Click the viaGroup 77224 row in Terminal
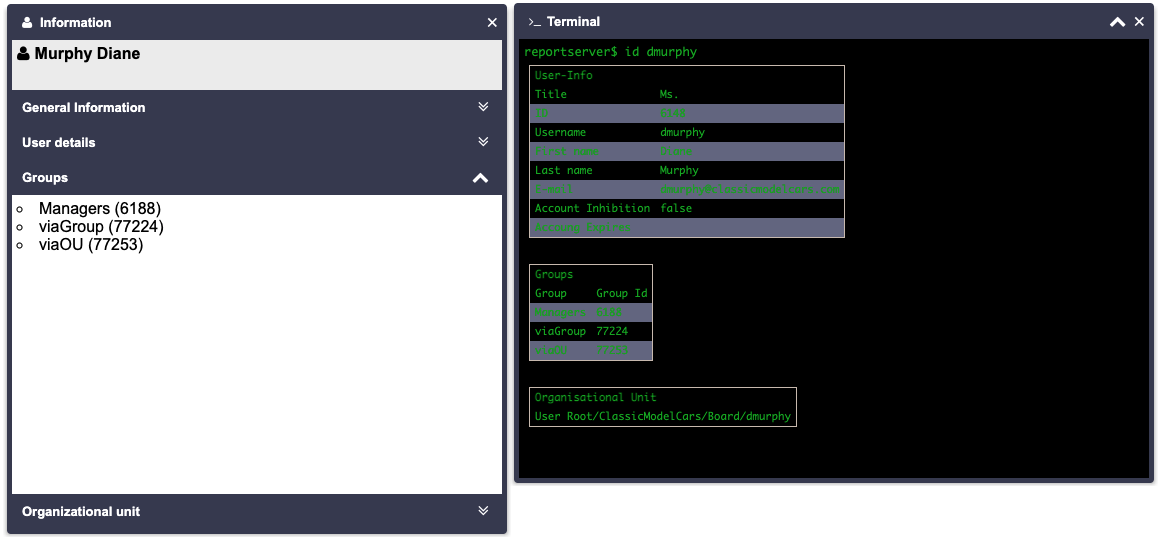 click(x=591, y=332)
